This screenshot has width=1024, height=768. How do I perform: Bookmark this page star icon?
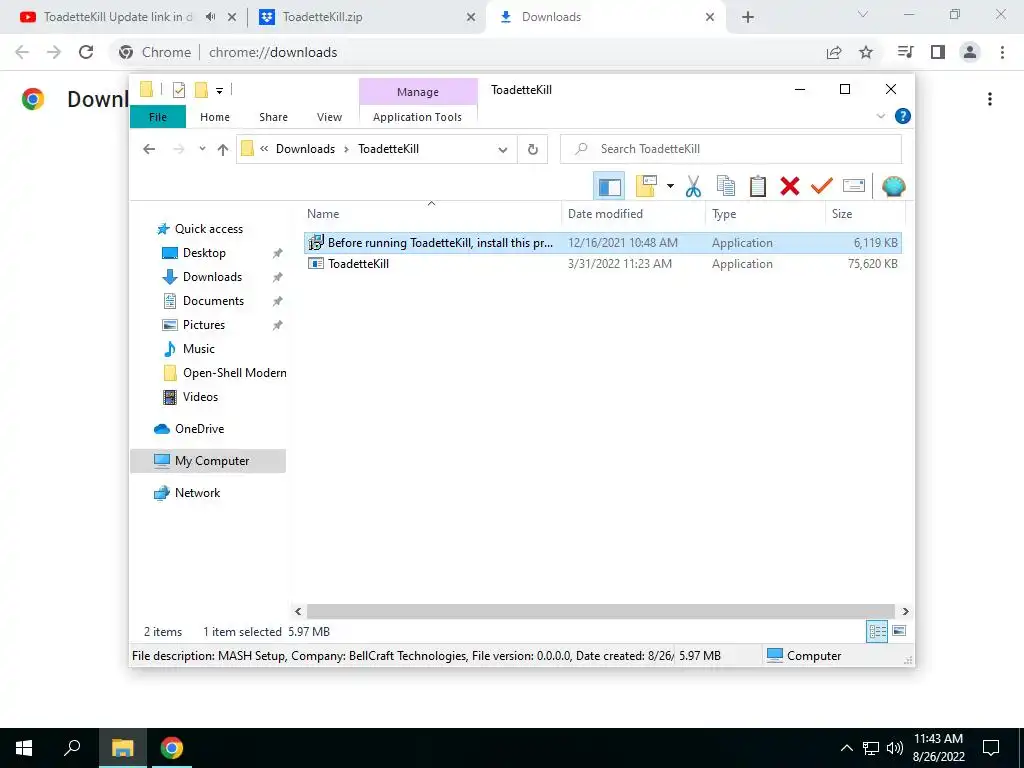(x=866, y=52)
